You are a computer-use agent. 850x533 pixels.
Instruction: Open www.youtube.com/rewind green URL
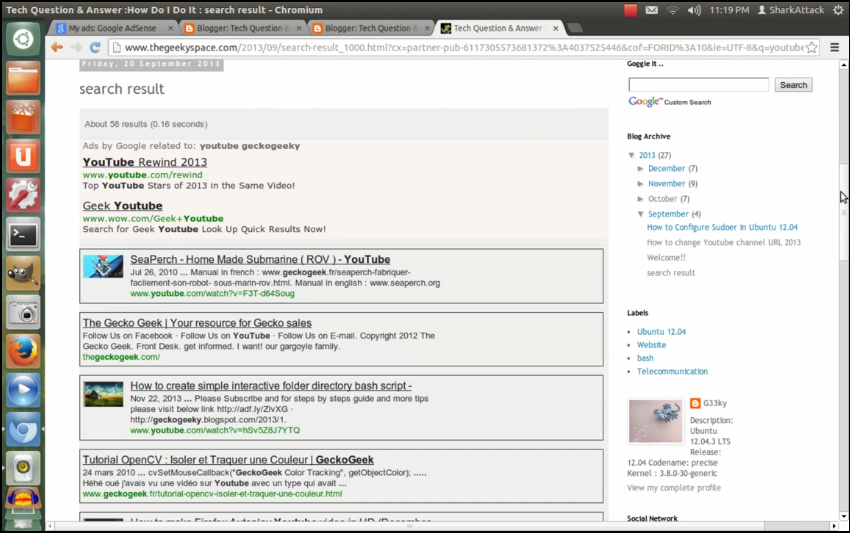coord(143,175)
